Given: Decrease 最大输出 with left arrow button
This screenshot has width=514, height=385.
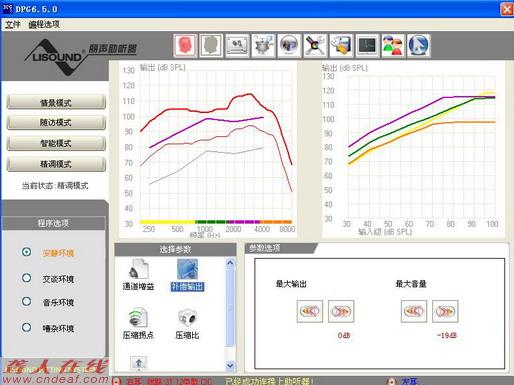Looking at the screenshot, I should click(310, 311).
